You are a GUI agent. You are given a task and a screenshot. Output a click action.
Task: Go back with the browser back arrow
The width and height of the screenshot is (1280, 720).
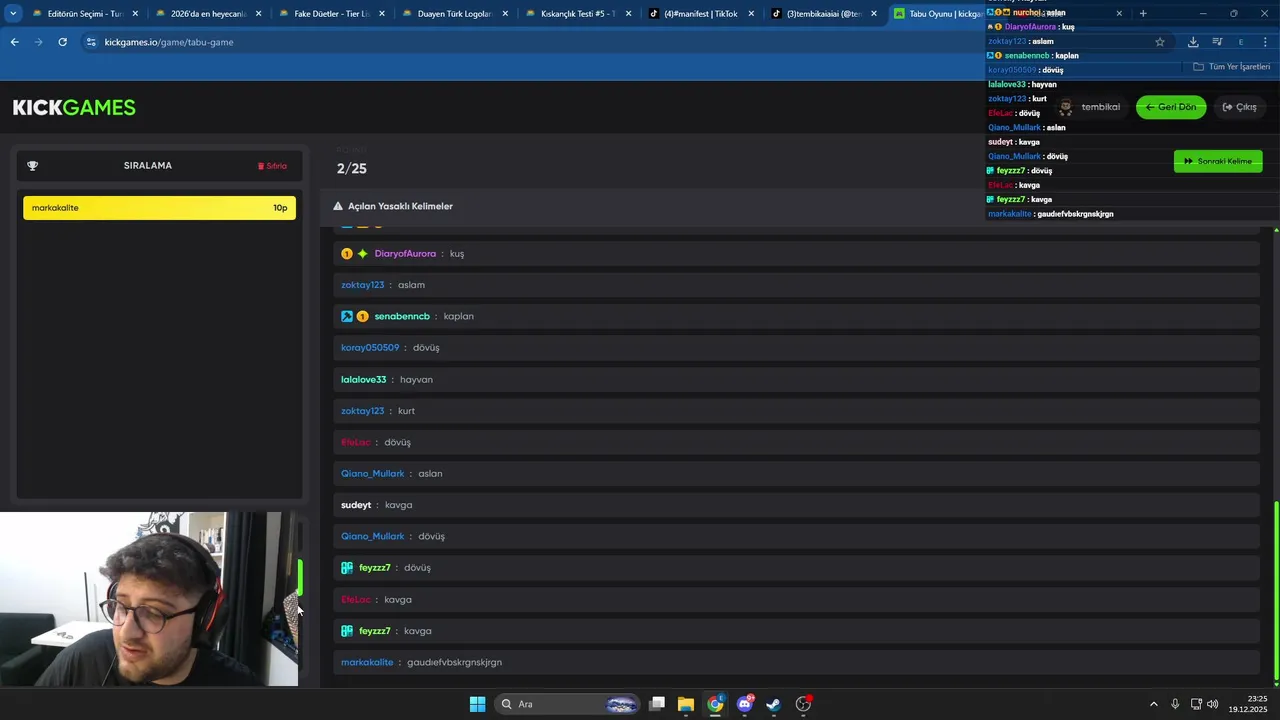pyautogui.click(x=14, y=42)
